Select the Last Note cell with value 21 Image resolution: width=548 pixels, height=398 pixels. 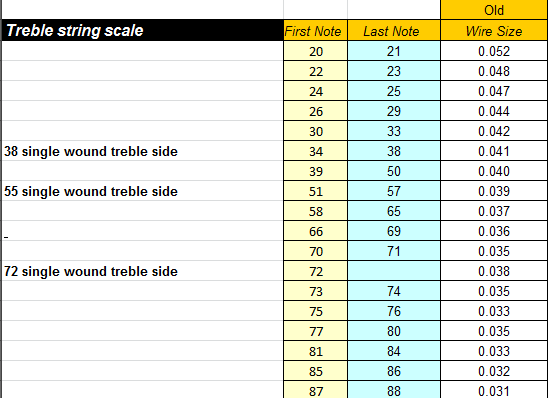click(x=394, y=51)
